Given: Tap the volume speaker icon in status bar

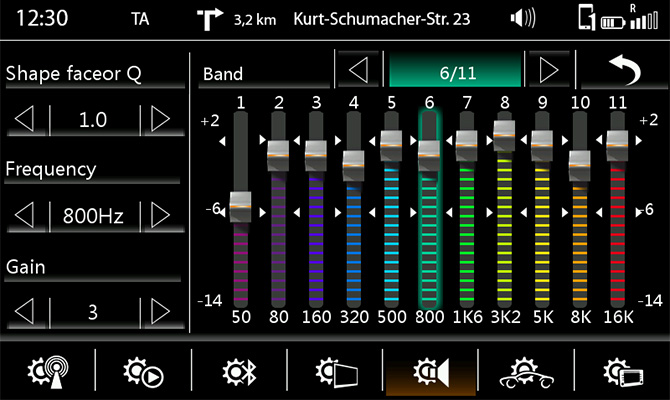Looking at the screenshot, I should tap(522, 18).
